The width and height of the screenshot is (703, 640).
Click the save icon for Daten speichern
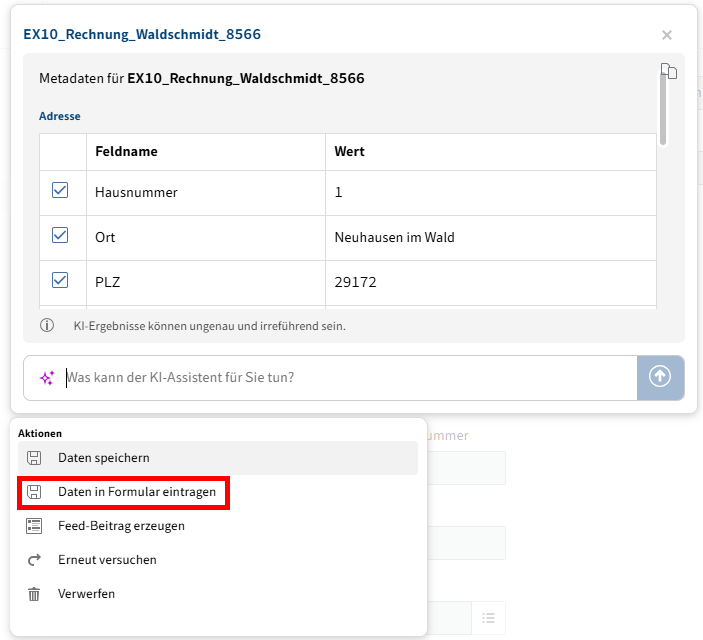[x=34, y=458]
